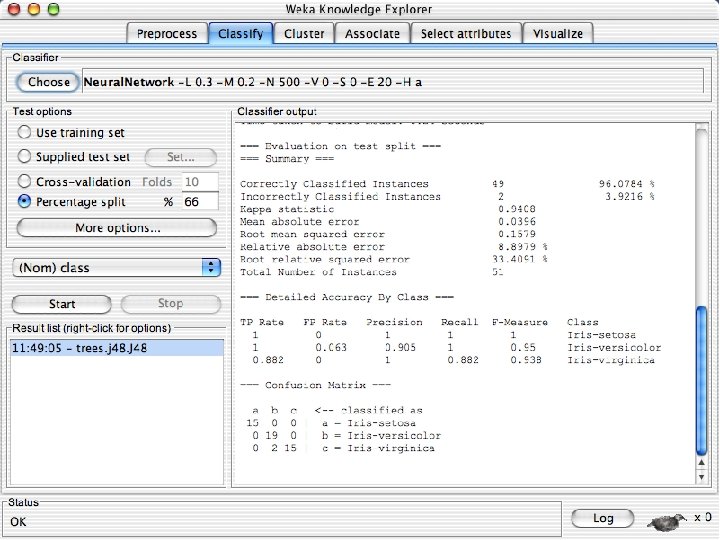Click the scrollbar down arrow in output
The height and width of the screenshot is (540, 720).
[x=701, y=477]
